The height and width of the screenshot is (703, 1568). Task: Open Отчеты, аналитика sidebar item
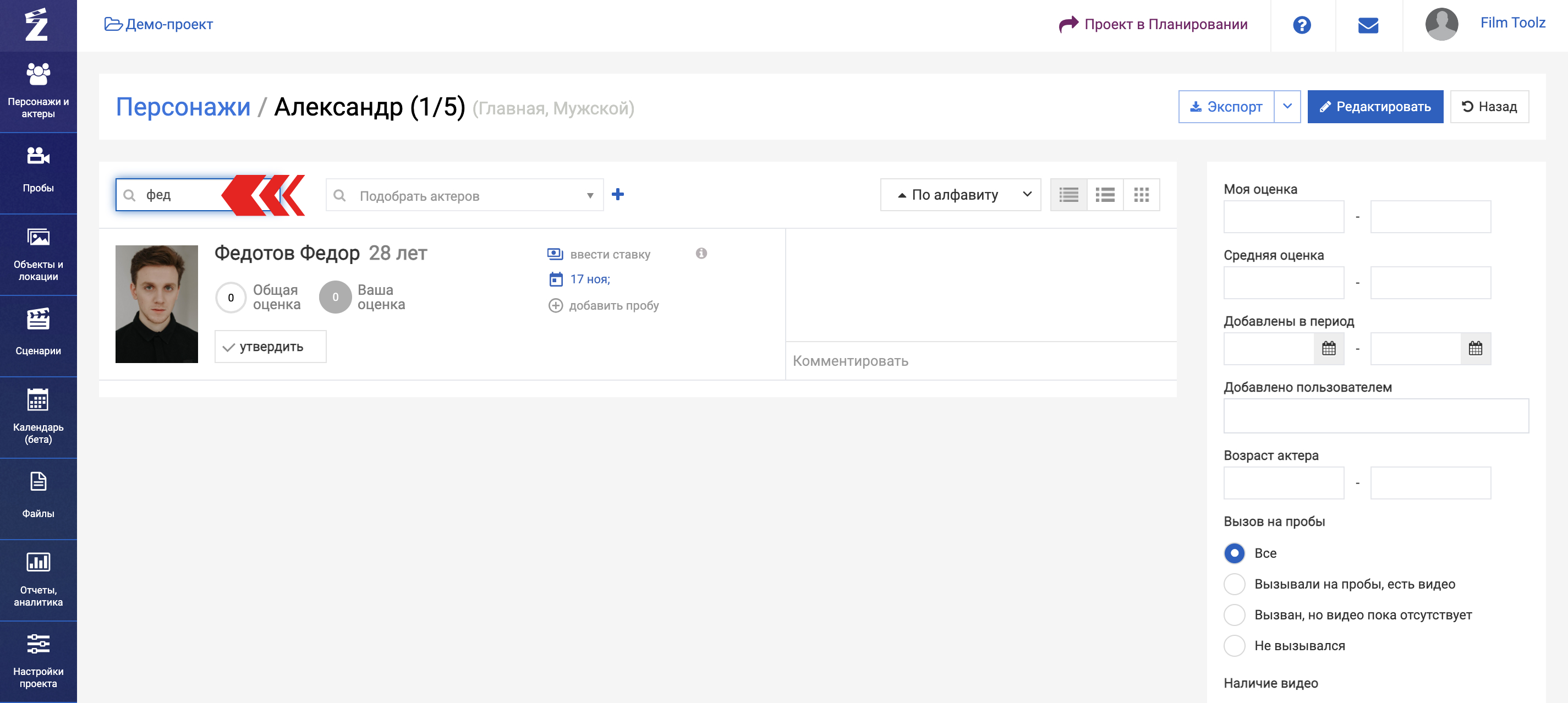point(39,581)
